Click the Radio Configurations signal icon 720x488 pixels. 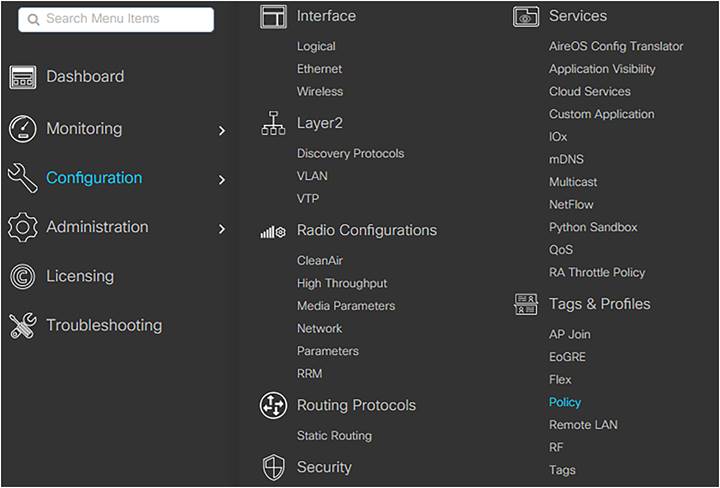[x=273, y=232]
